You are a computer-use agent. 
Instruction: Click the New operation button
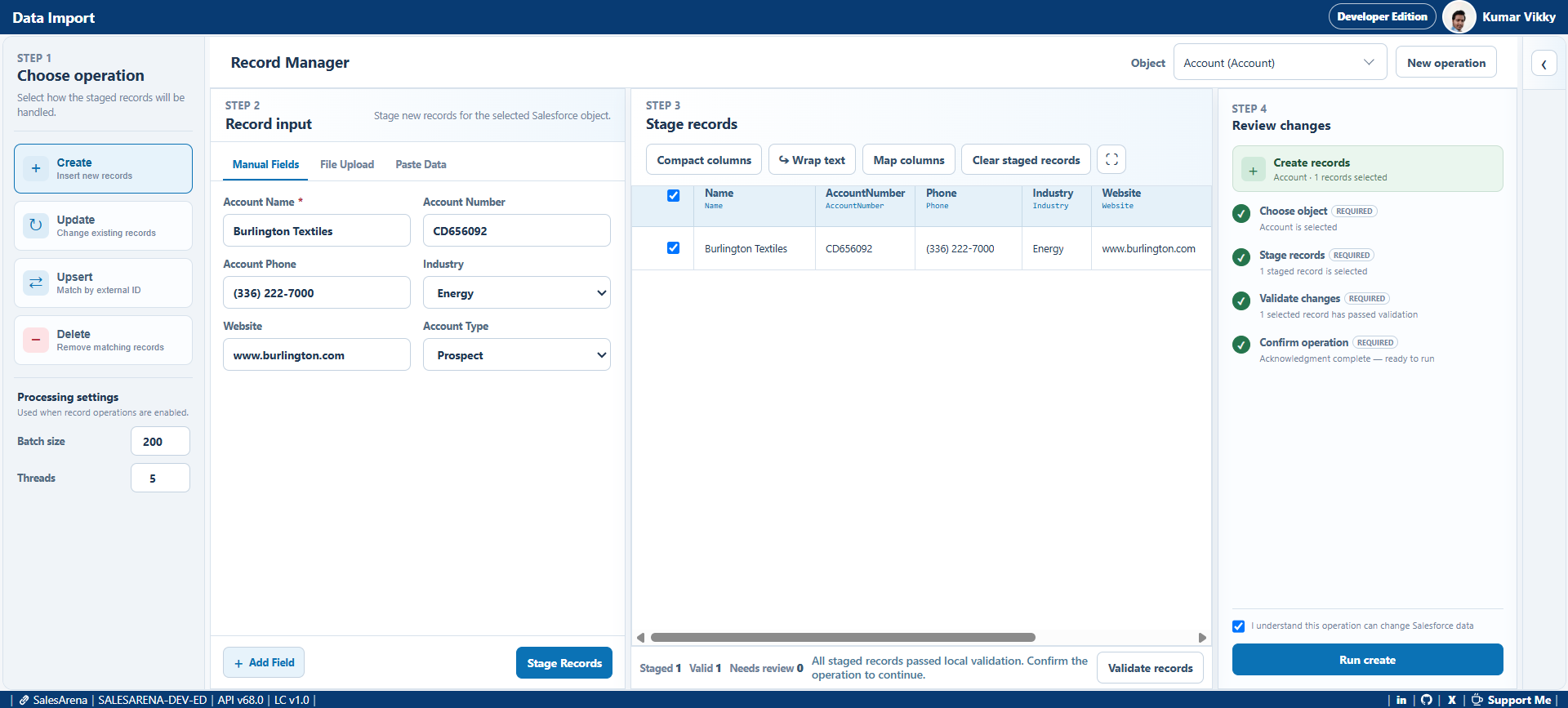click(x=1446, y=63)
